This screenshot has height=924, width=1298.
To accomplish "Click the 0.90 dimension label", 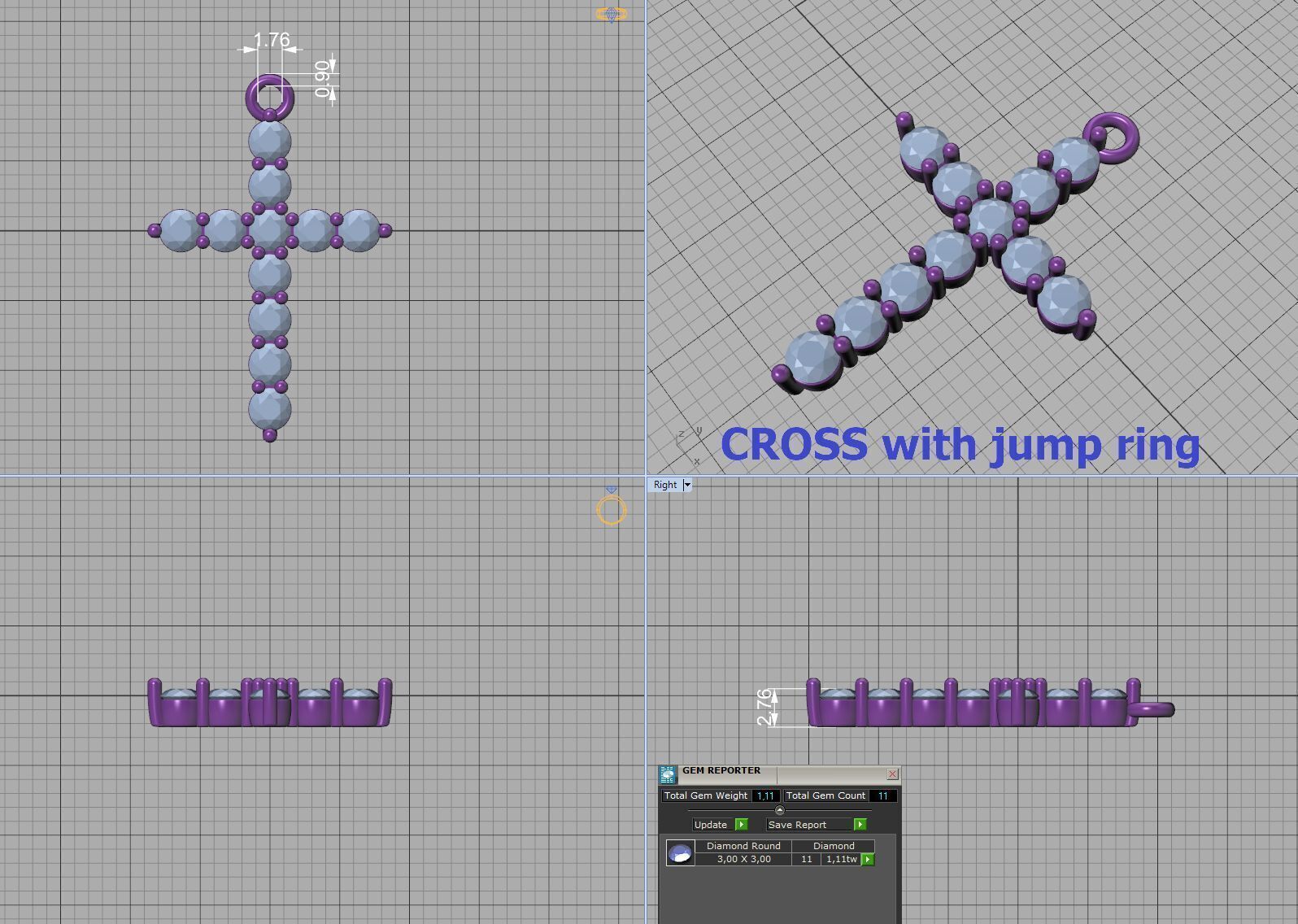I will pos(322,79).
